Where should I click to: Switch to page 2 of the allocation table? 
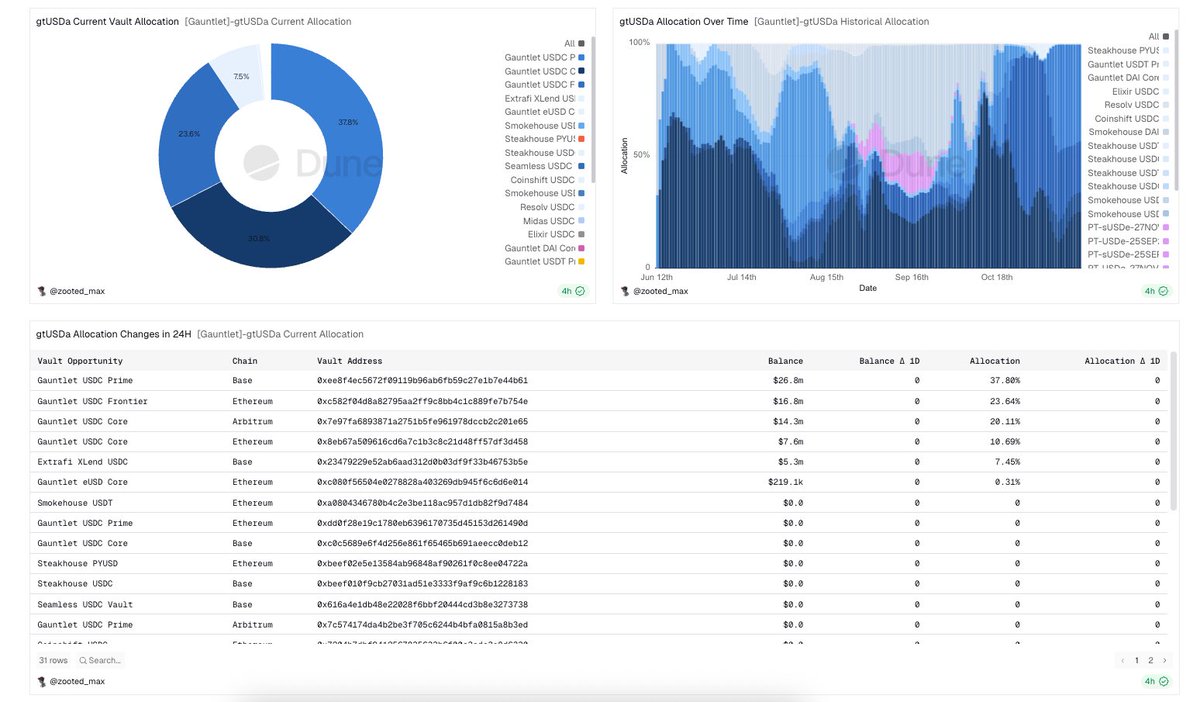[1150, 660]
